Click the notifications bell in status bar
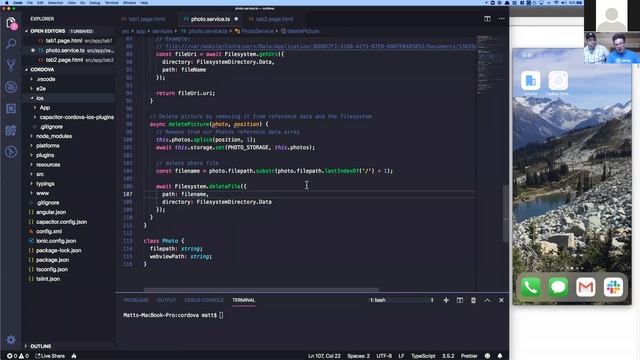 500,356
